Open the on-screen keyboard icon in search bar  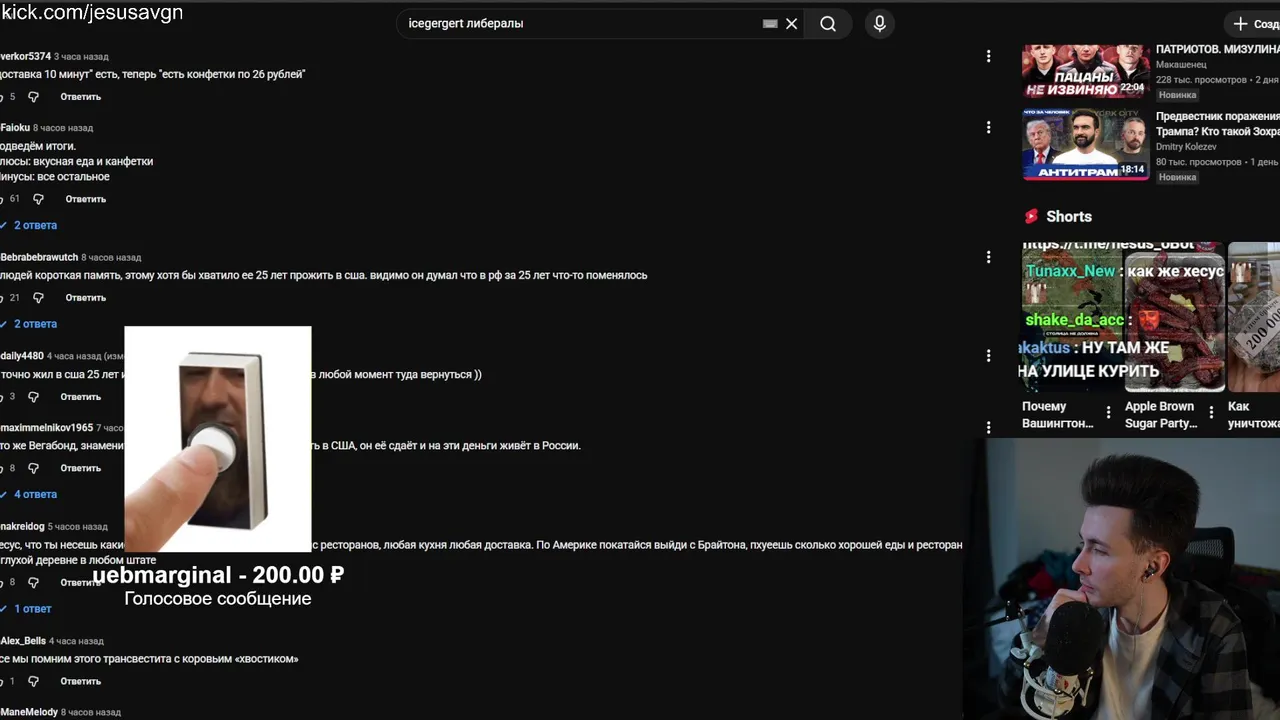pyautogui.click(x=770, y=23)
